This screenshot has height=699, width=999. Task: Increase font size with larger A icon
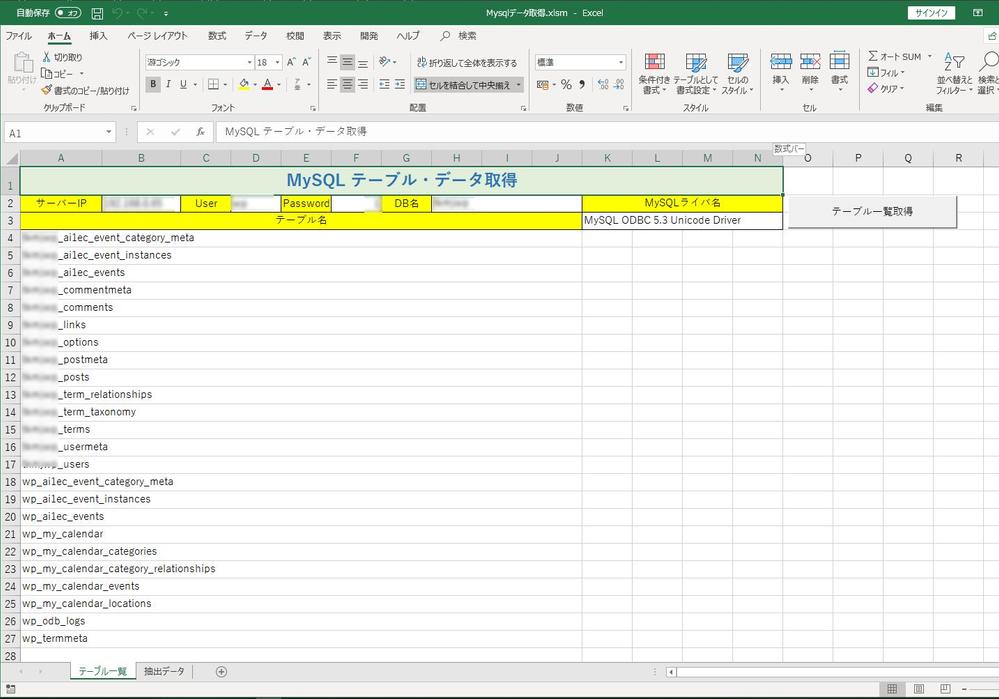click(x=291, y=62)
